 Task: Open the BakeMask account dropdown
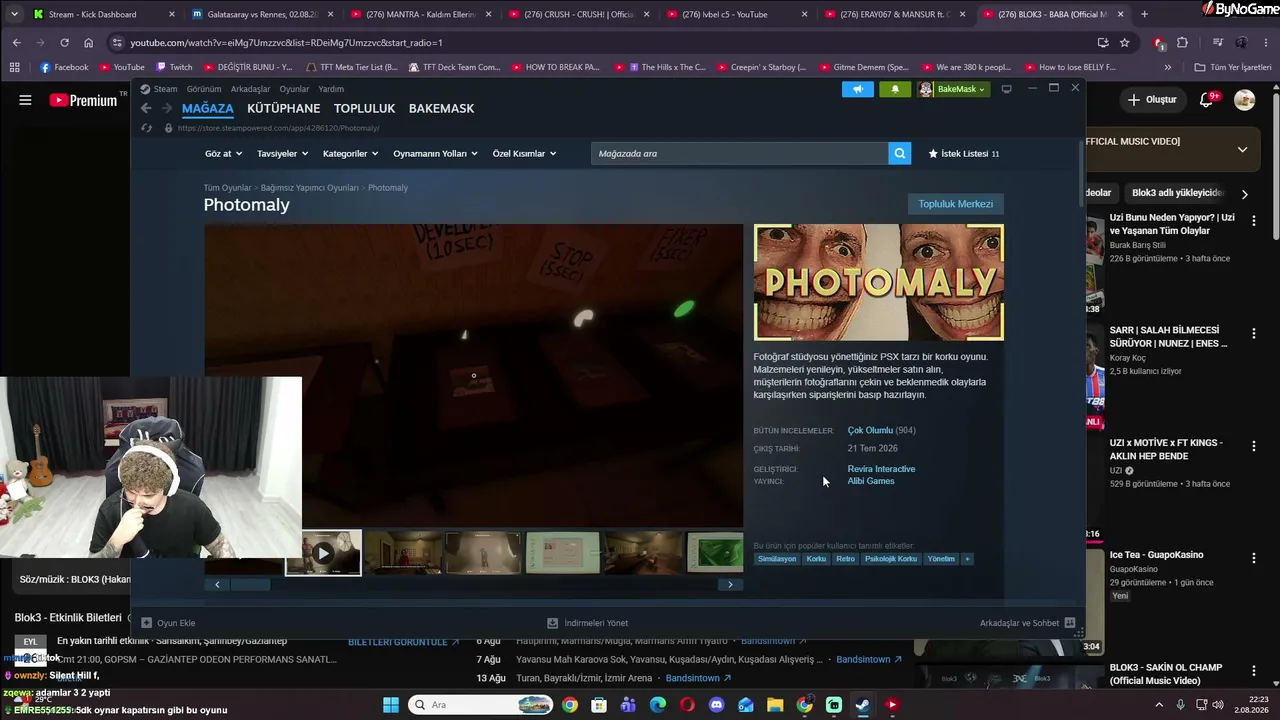coord(953,89)
